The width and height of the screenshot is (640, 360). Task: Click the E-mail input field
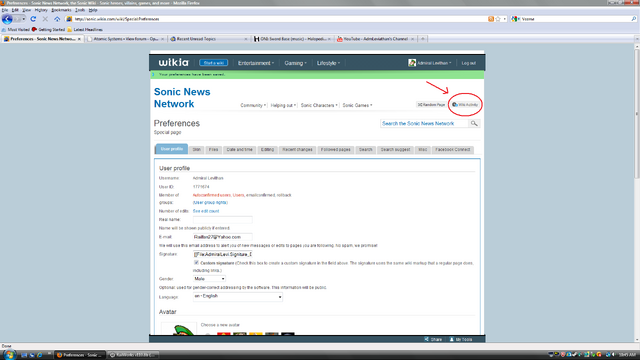tap(222, 237)
